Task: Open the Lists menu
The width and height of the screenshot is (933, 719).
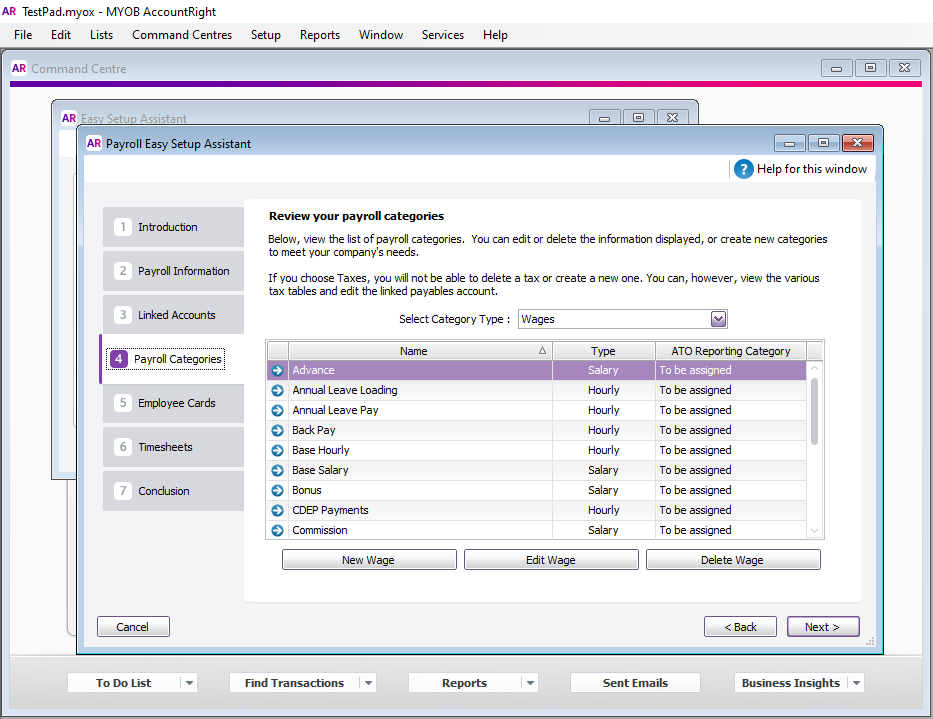Action: tap(101, 35)
